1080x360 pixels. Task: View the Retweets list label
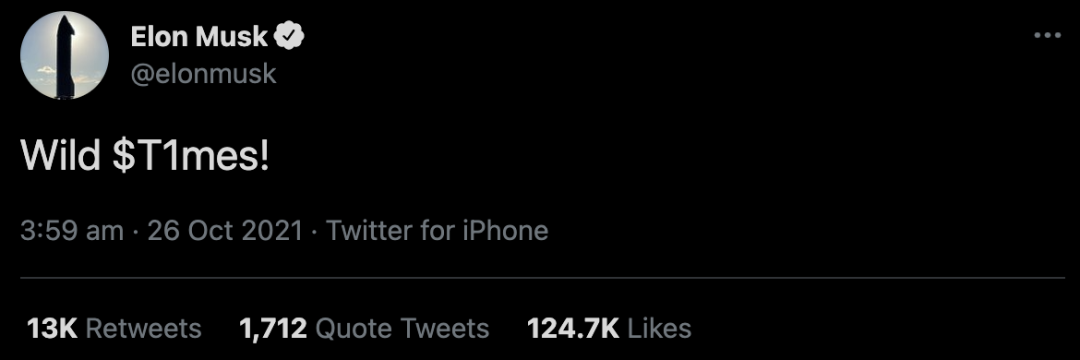tap(145, 328)
